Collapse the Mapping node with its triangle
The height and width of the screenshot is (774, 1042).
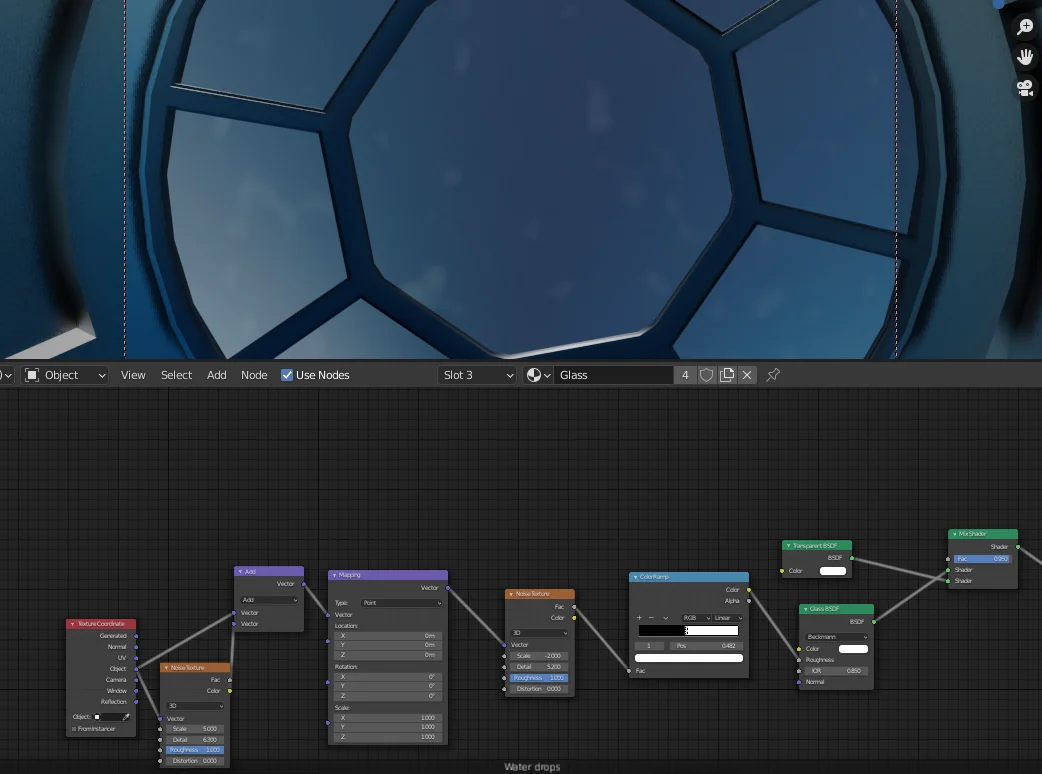click(x=334, y=575)
